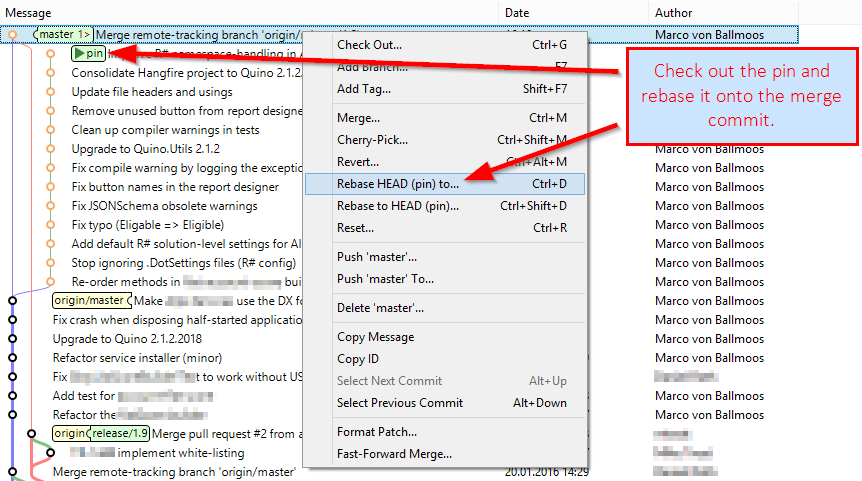Click commit node next to 'Fix typo (Eligable => Eligible)'
Image resolution: width=862 pixels, height=481 pixels.
pyautogui.click(x=50, y=225)
